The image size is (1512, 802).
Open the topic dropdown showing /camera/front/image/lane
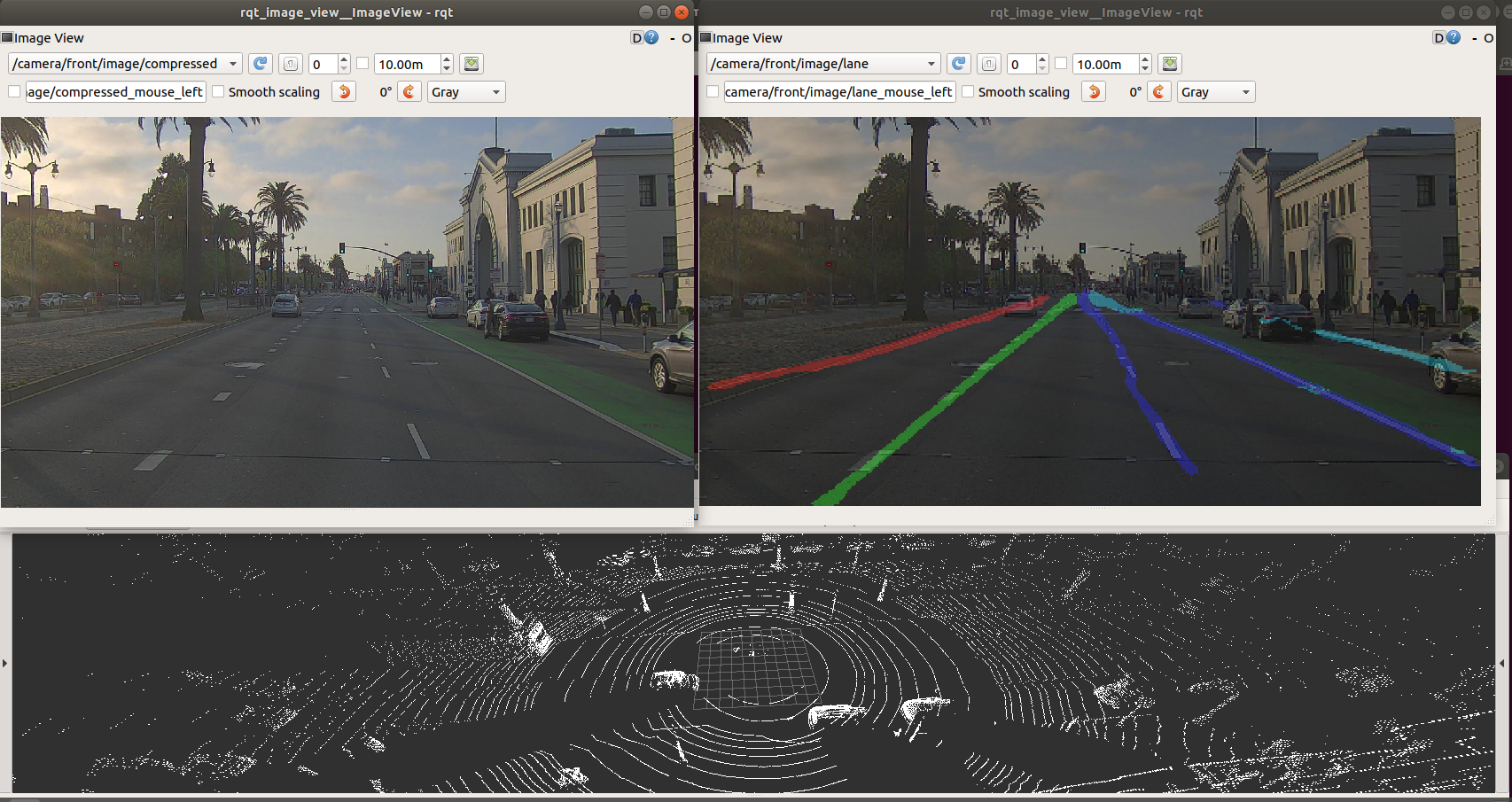[823, 64]
